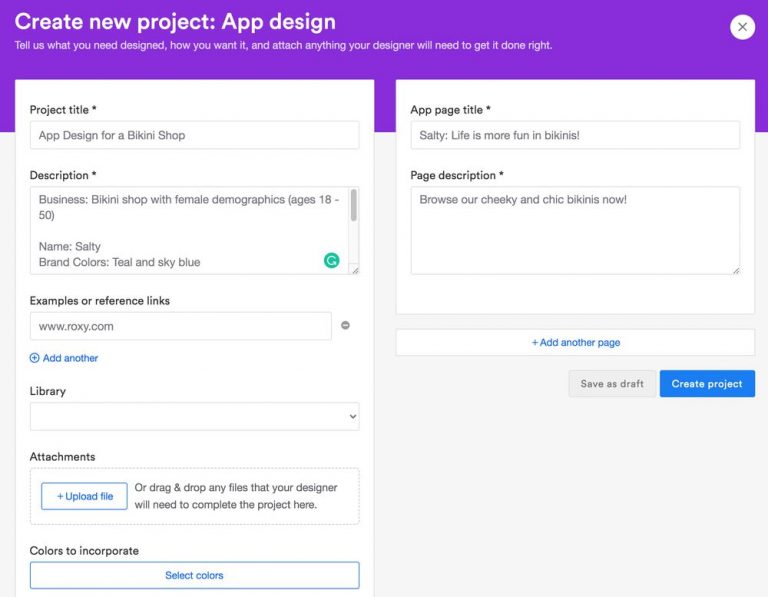Viewport: 768px width, 597px height.
Task: Click the Upload file button
Action: (x=84, y=496)
